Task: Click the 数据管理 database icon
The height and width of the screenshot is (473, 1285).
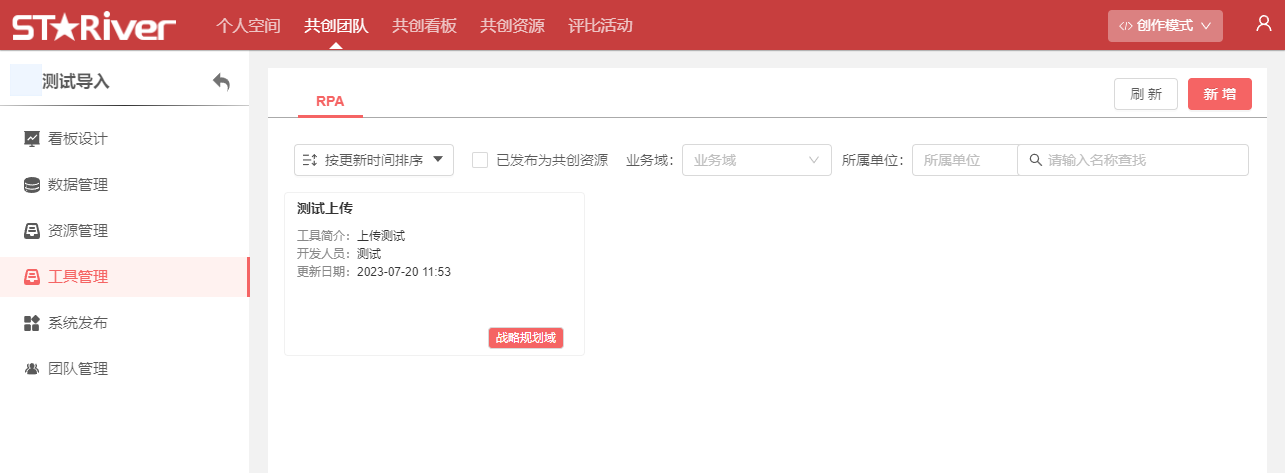Action: point(32,185)
